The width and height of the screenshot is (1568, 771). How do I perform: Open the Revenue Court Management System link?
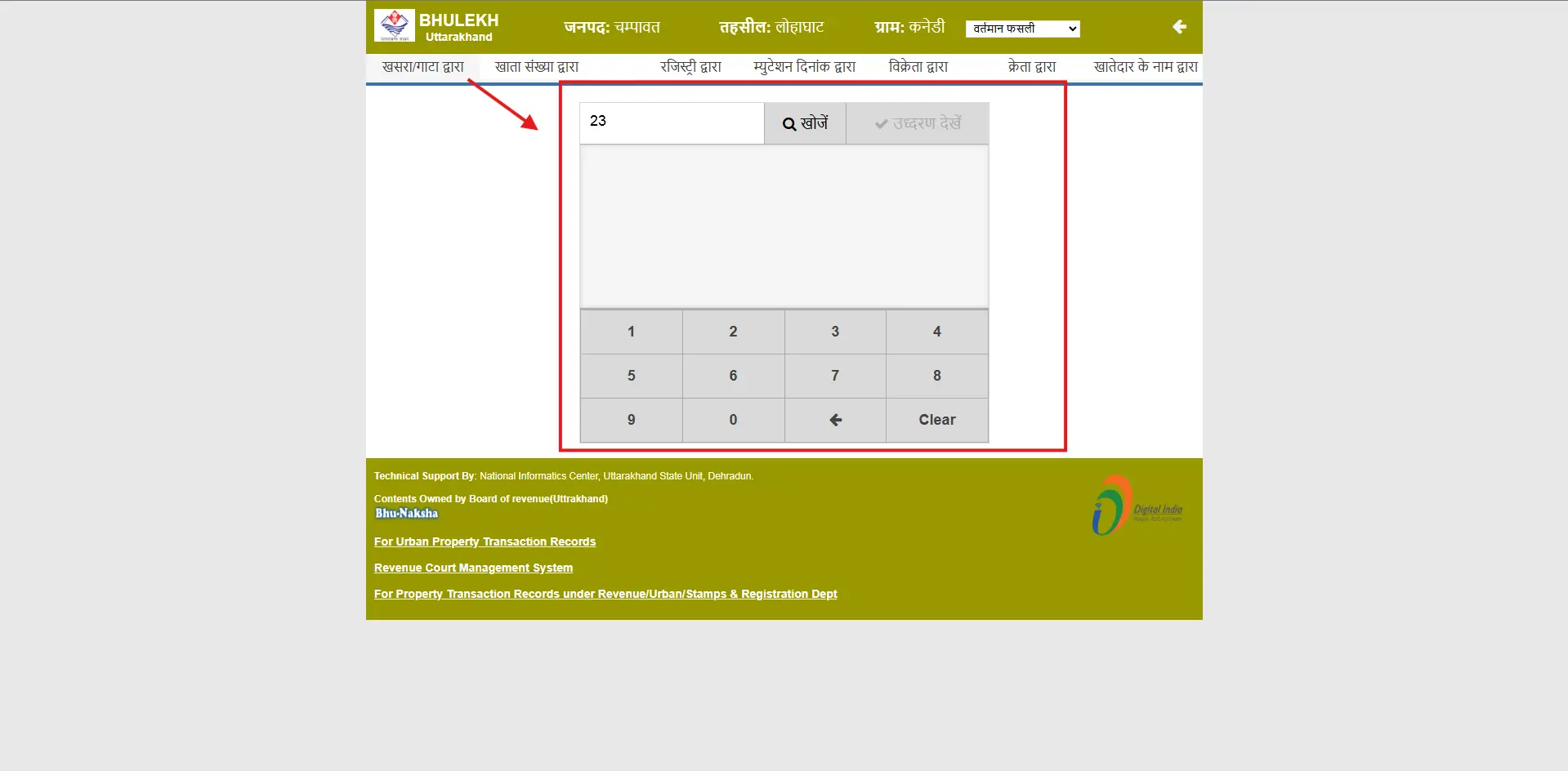tap(473, 568)
